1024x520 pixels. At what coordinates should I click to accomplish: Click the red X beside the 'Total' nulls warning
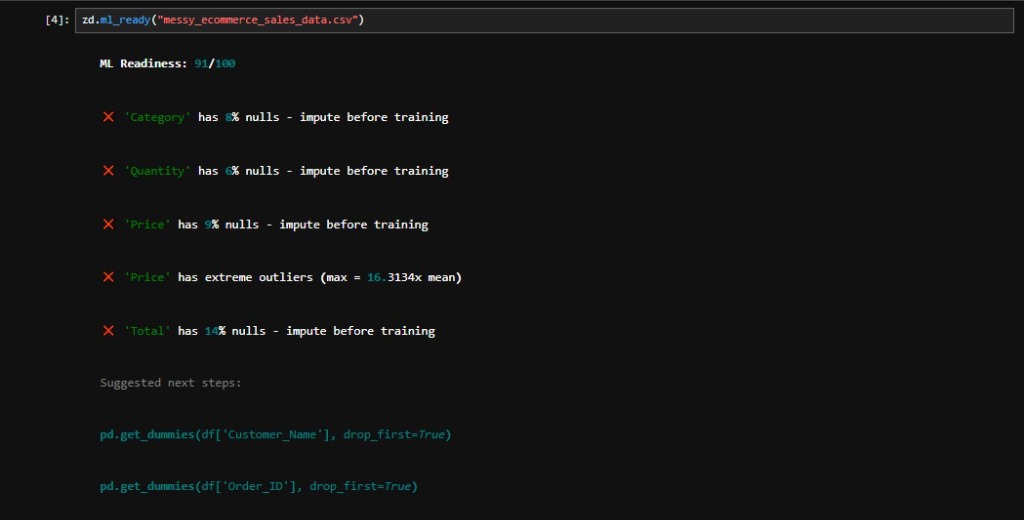click(x=108, y=331)
